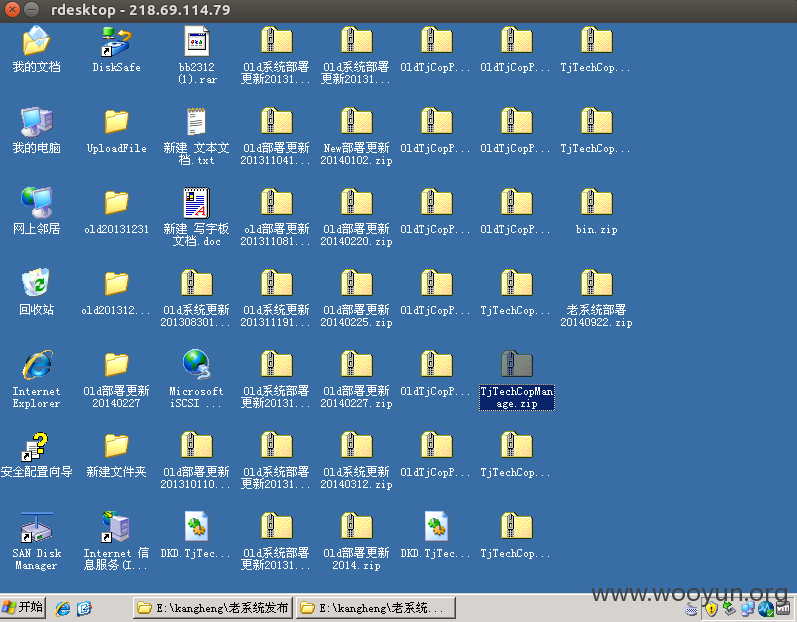Click the second quick launch icon

pos(84,608)
